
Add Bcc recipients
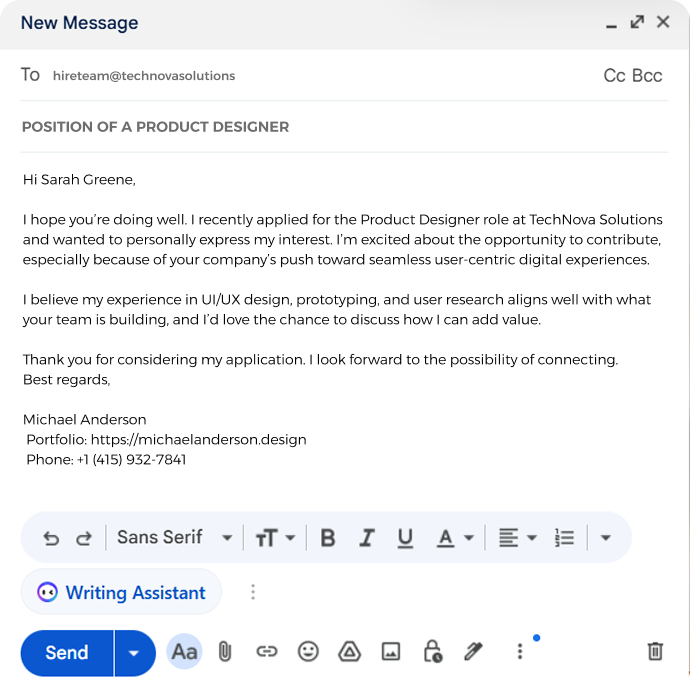point(647,76)
